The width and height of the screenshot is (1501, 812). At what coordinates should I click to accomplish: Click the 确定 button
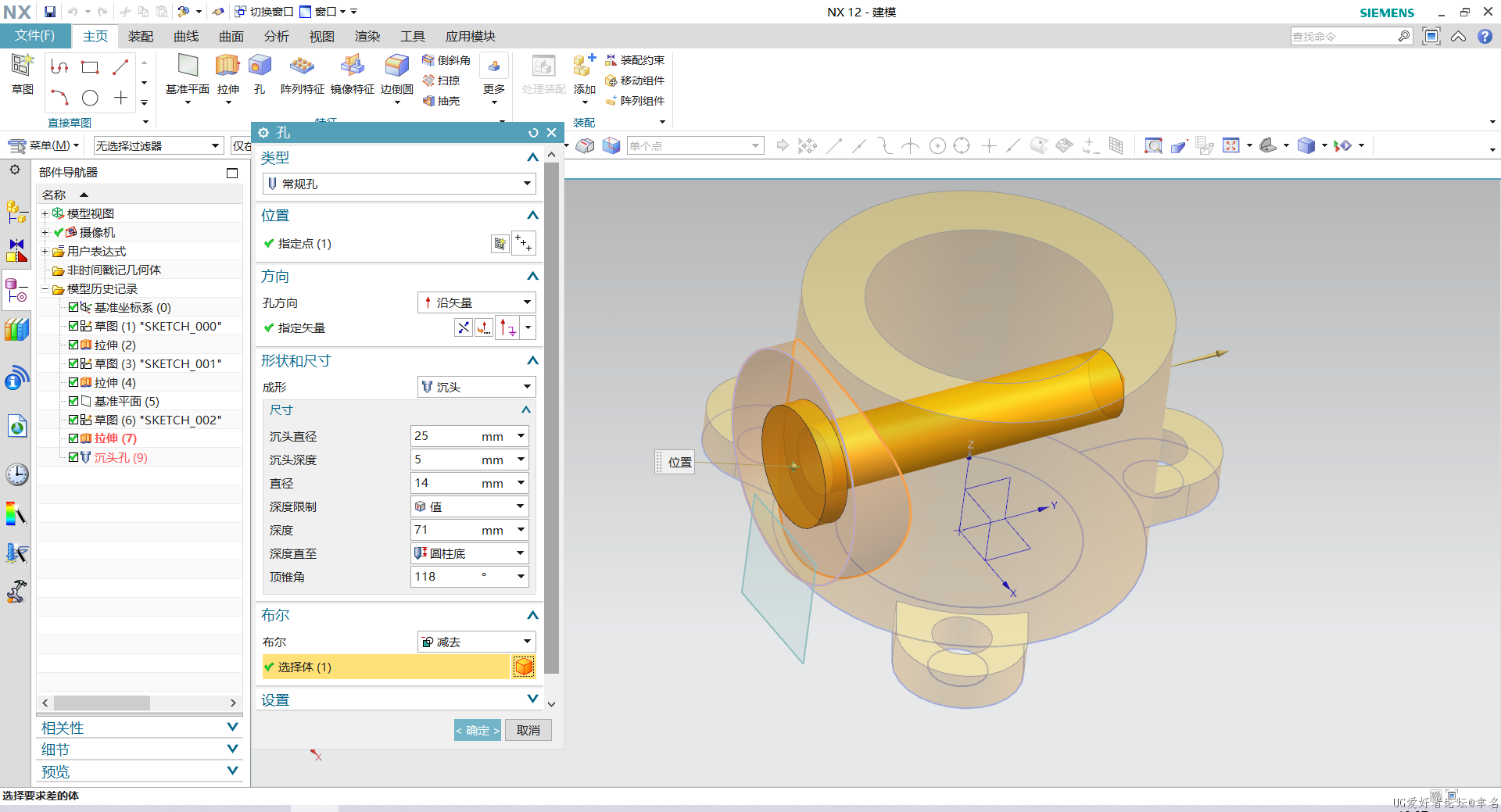[x=477, y=730]
